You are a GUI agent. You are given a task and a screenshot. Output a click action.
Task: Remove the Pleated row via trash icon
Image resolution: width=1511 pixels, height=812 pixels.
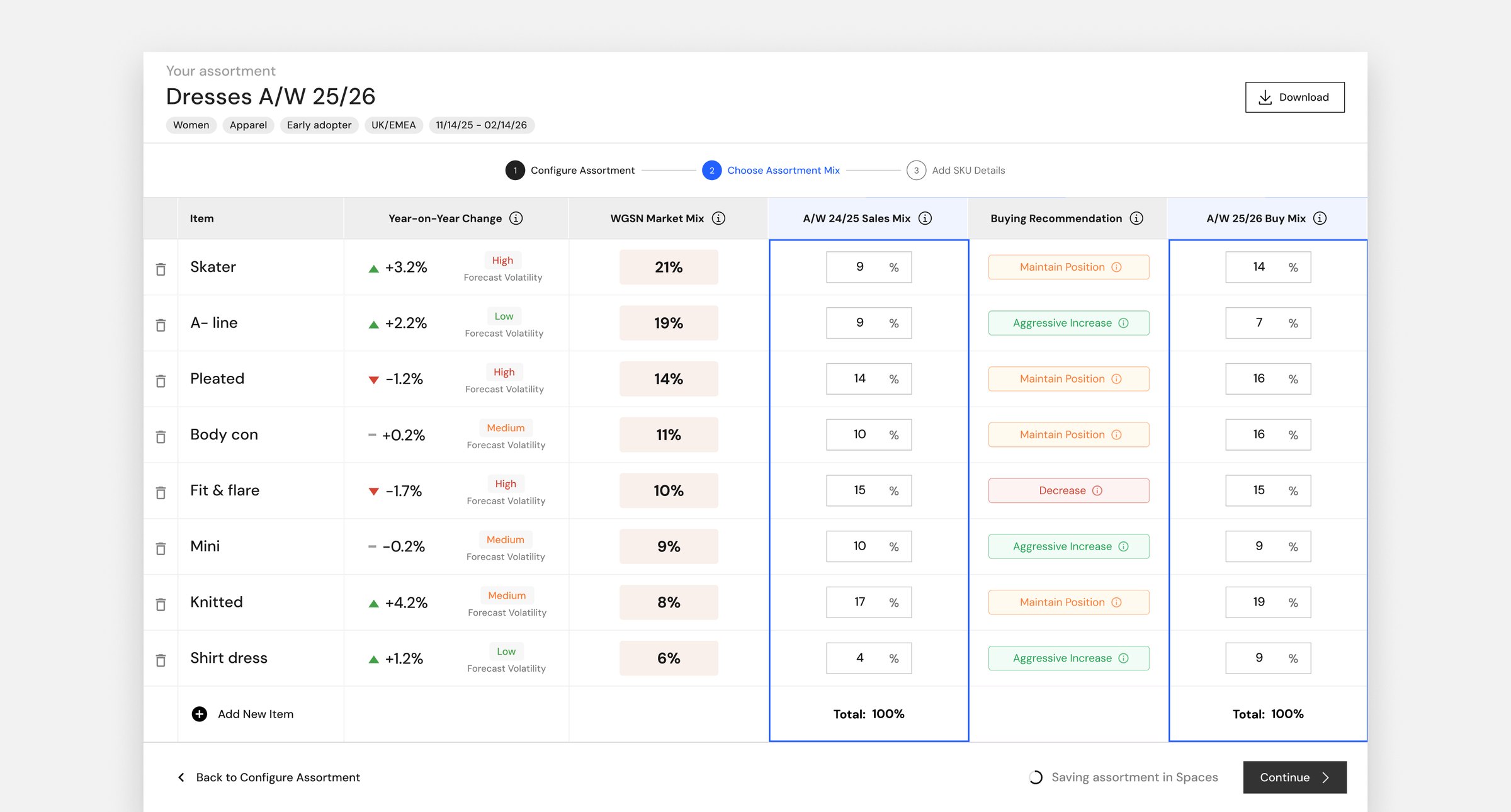coord(161,381)
